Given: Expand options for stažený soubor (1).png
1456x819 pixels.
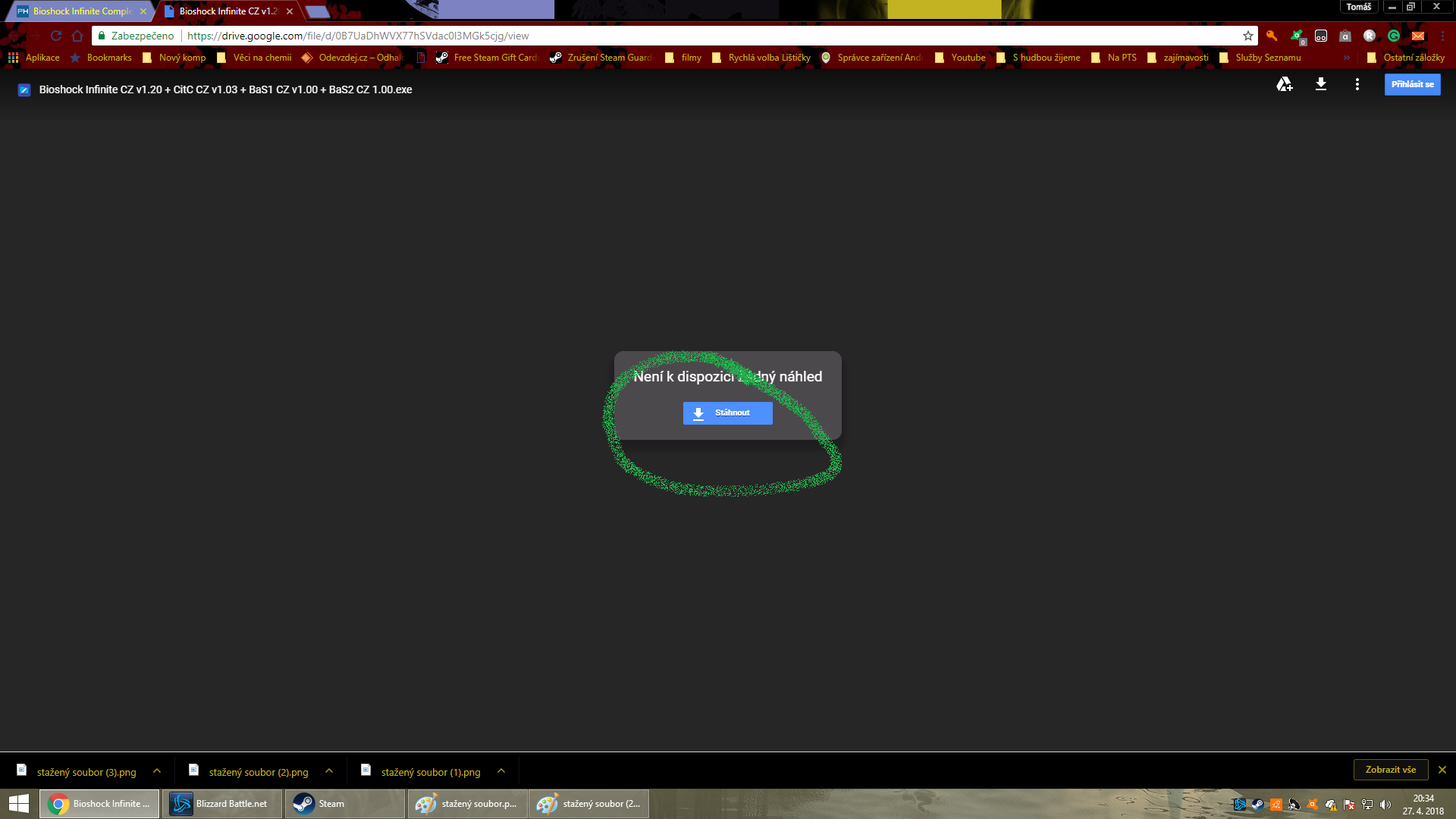Looking at the screenshot, I should coord(501,771).
